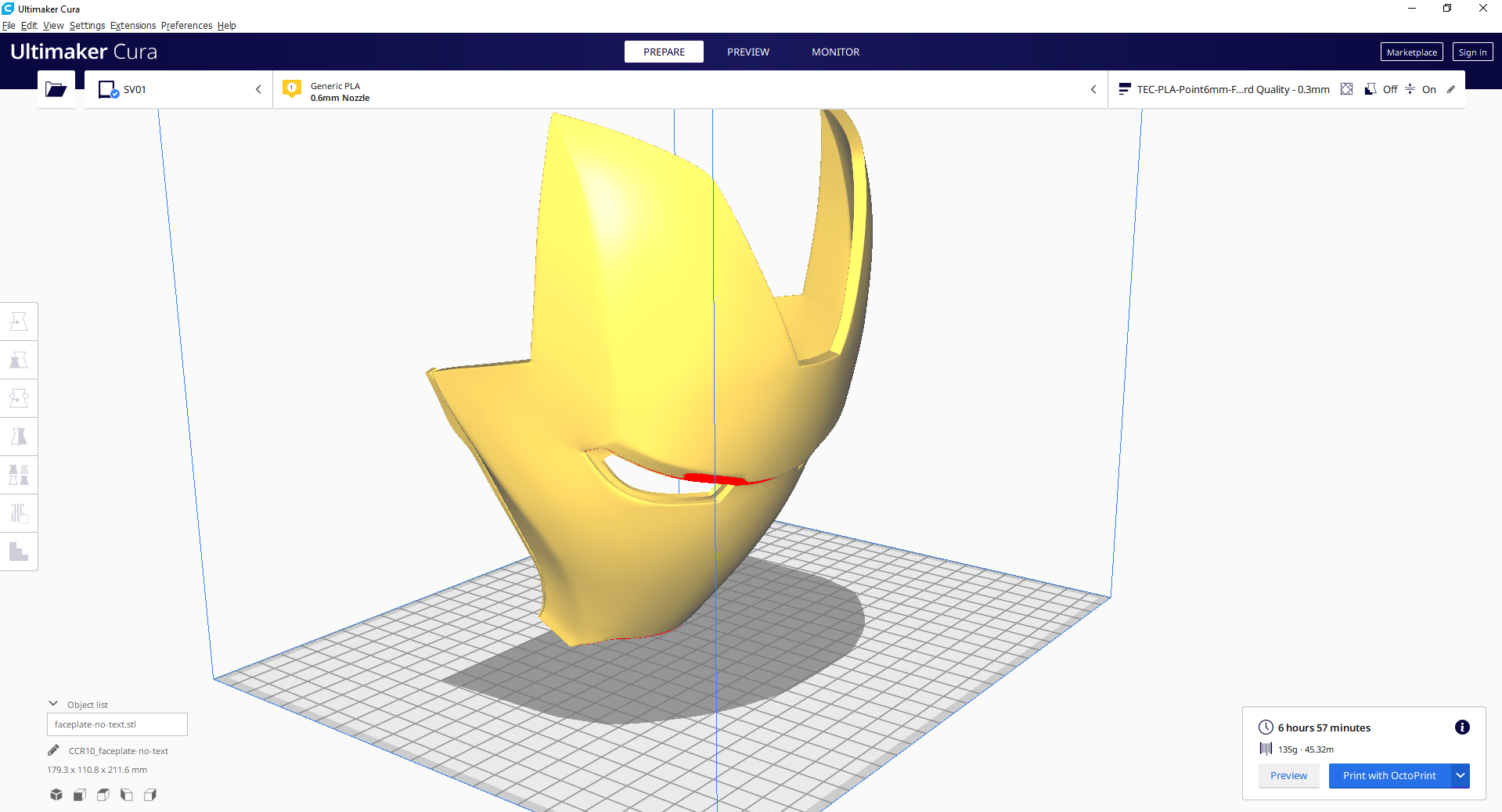Click the print info circle icon
This screenshot has width=1502, height=812.
coord(1462,728)
